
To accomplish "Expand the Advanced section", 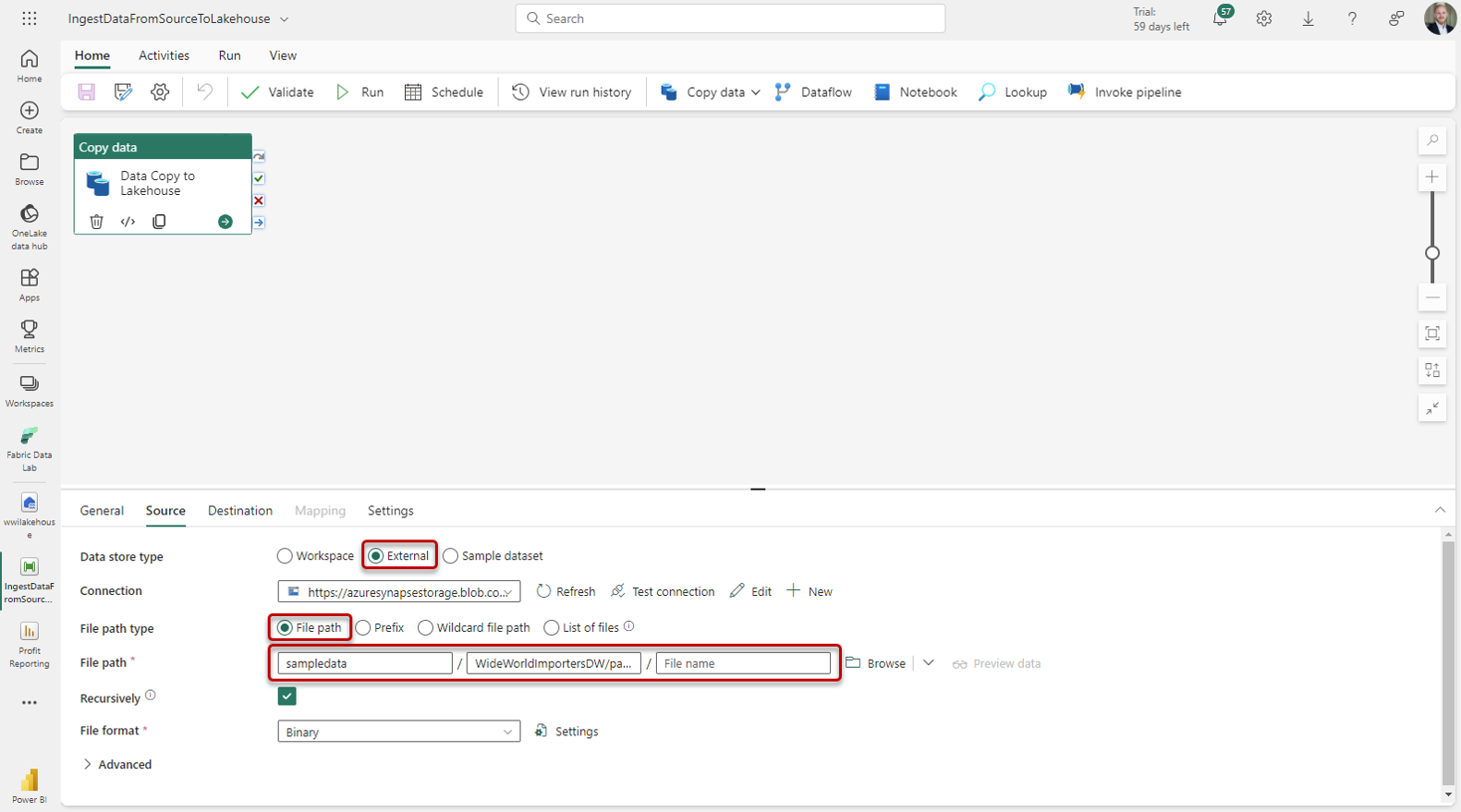I will [x=116, y=765].
